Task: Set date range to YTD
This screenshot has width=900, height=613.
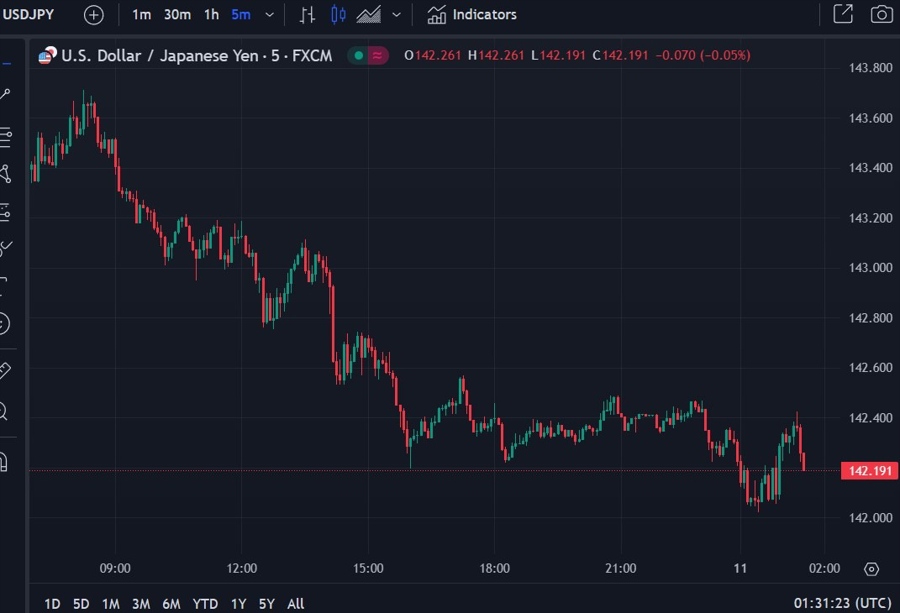Action: click(x=205, y=603)
